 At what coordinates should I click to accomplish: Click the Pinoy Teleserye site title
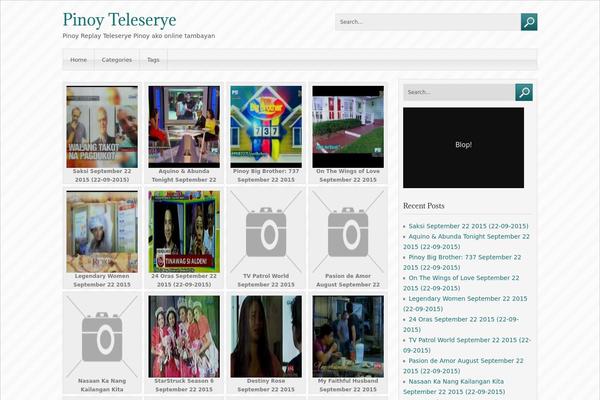pyautogui.click(x=119, y=20)
